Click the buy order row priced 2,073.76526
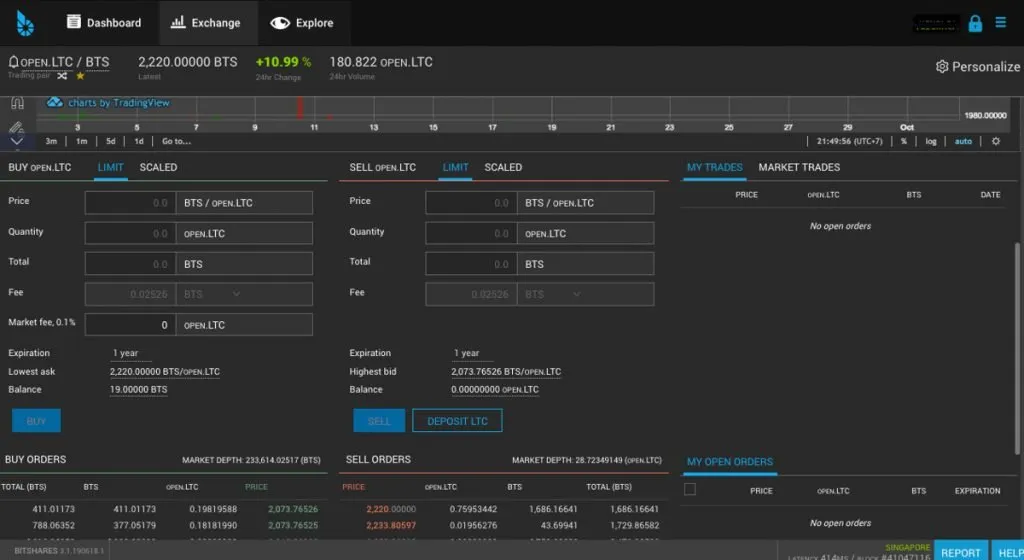 coord(163,509)
